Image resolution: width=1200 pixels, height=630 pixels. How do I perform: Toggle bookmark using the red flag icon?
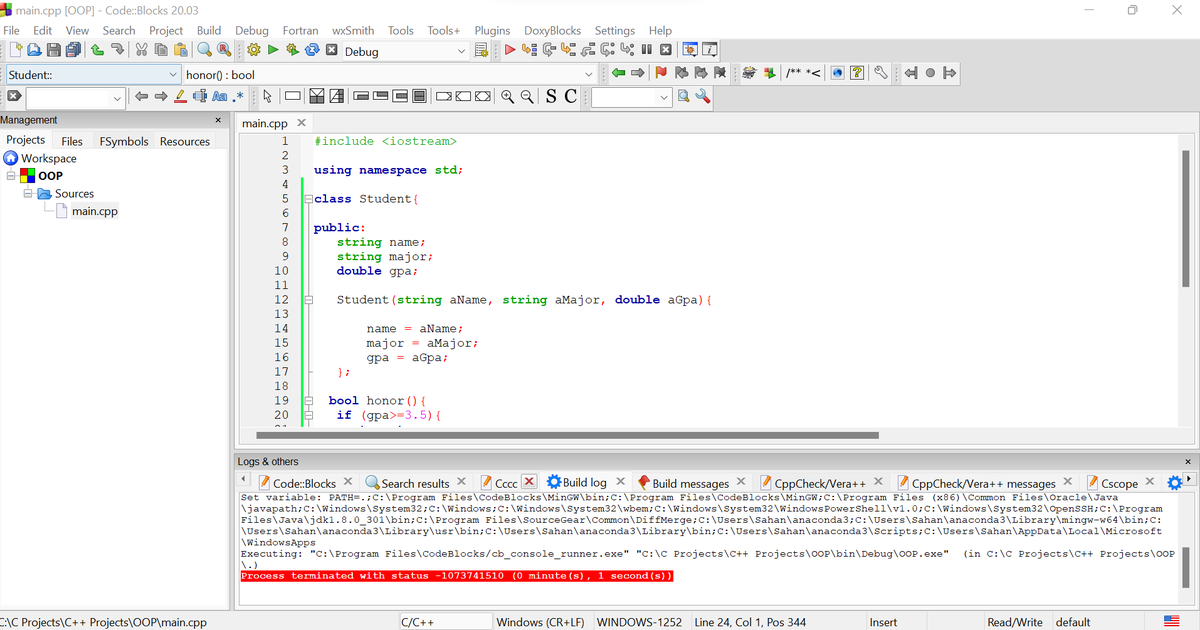661,74
